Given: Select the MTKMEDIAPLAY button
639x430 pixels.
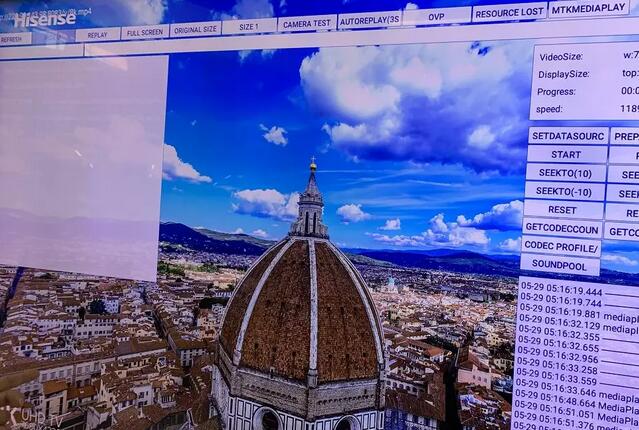Looking at the screenshot, I should click(589, 9).
